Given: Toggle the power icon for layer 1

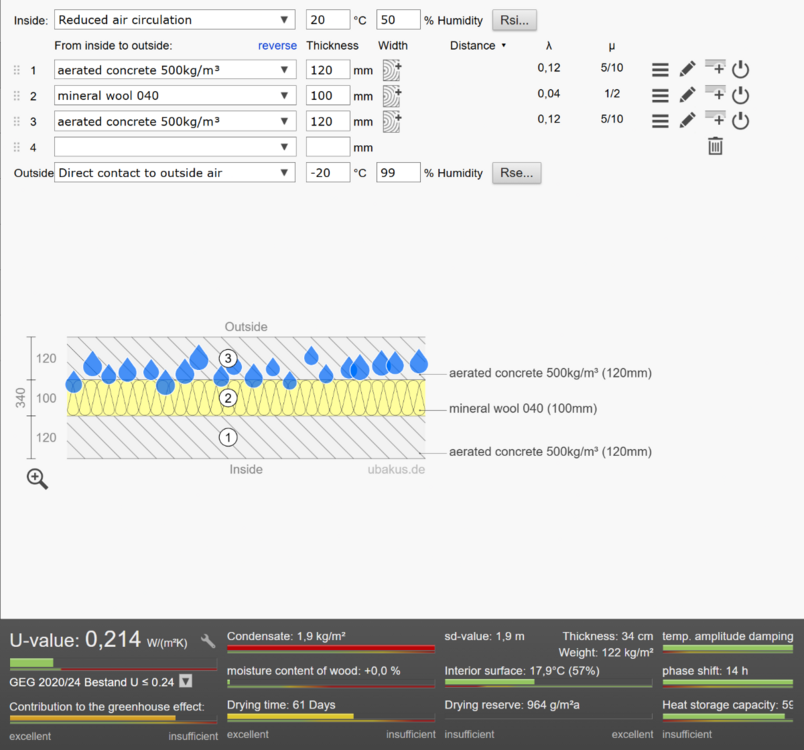Looking at the screenshot, I should click(740, 70).
